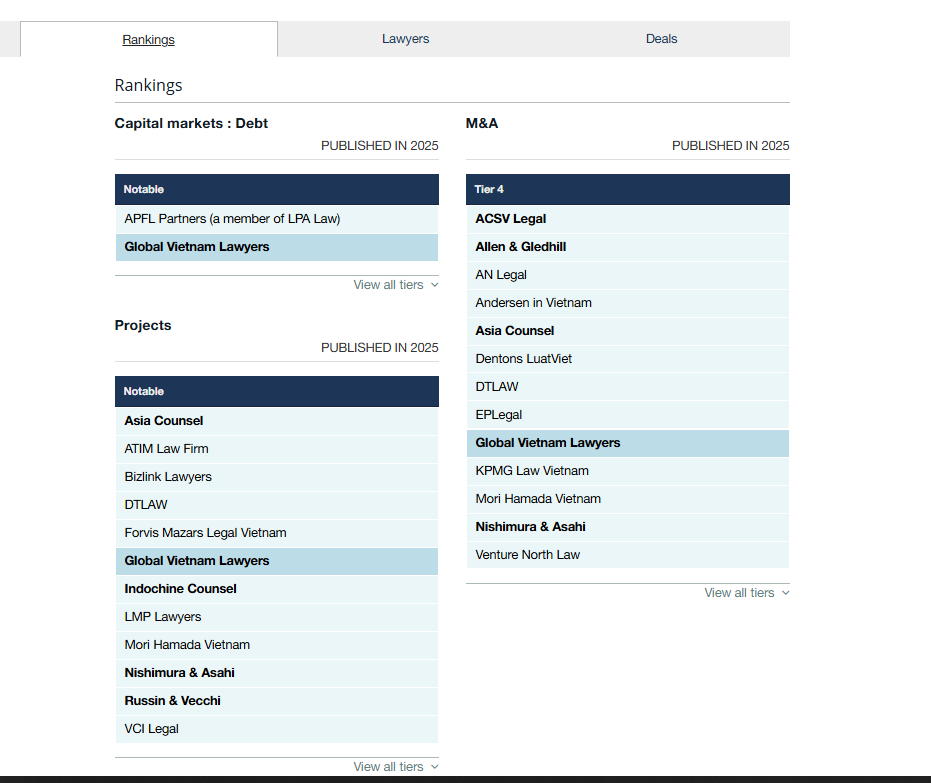
Task: Click KPMG Law Vietnam link
Action: pyautogui.click(x=531, y=471)
